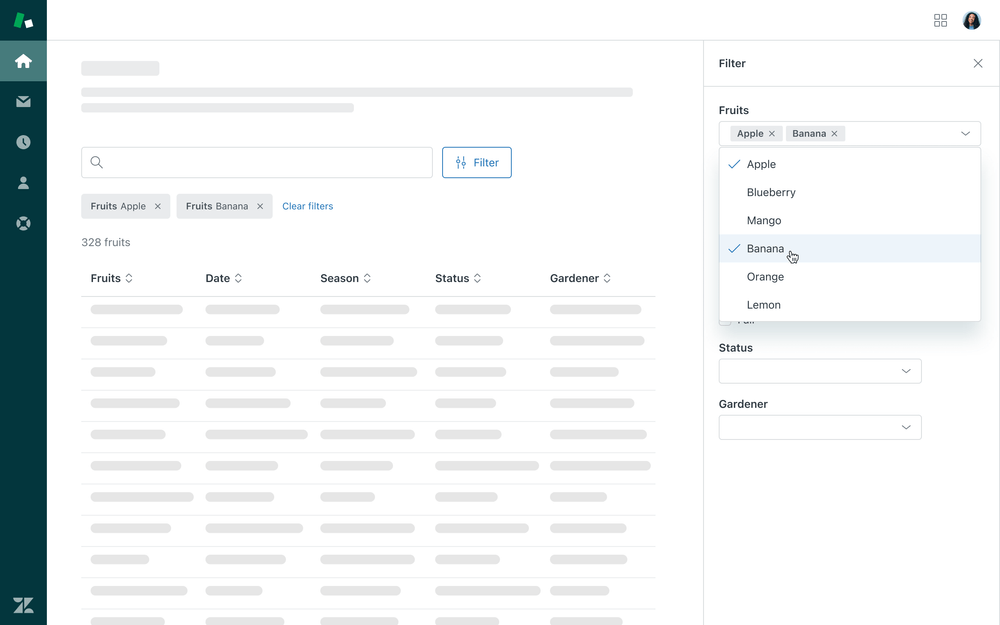Remove the Apple tag in Fruits field
The width and height of the screenshot is (1000, 625).
click(772, 134)
